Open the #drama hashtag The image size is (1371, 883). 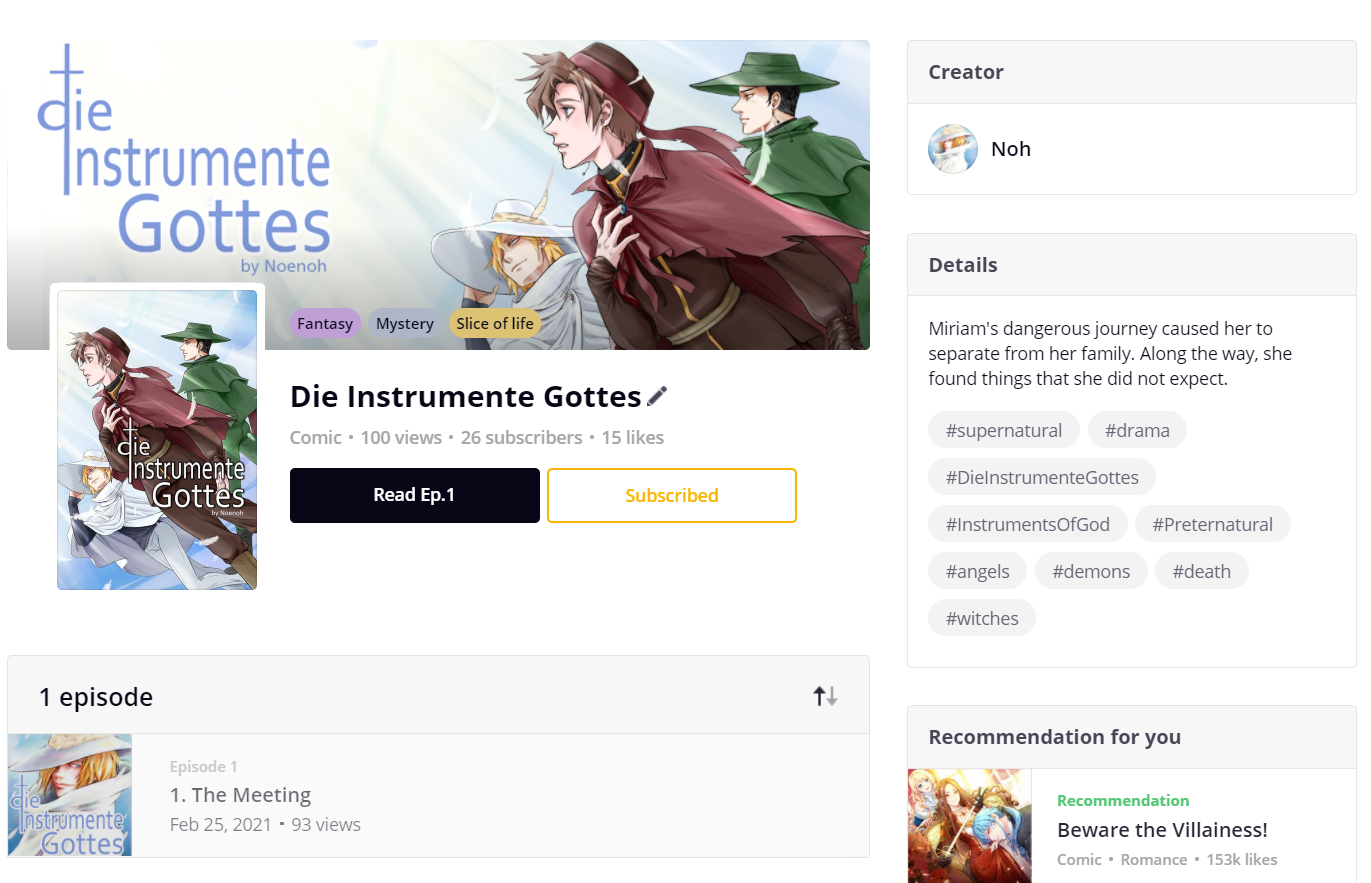(1137, 430)
